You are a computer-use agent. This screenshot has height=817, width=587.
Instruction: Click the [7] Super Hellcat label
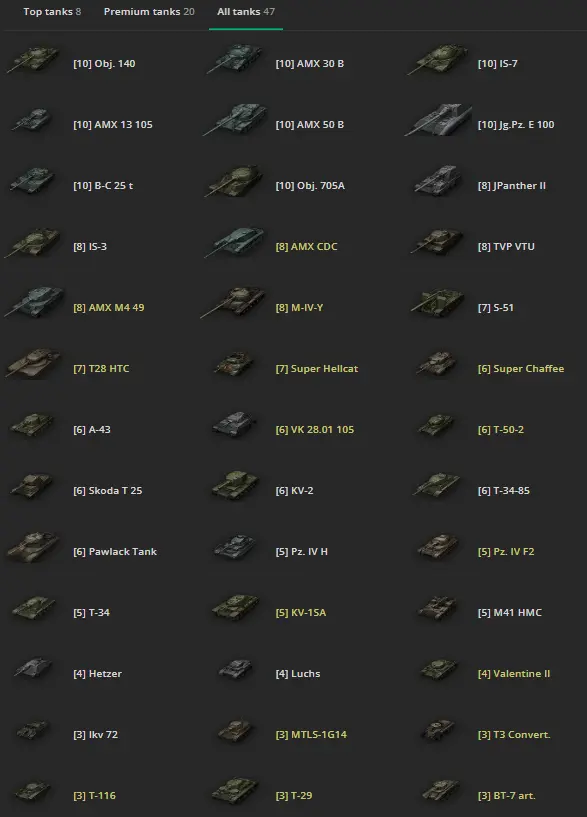point(317,368)
